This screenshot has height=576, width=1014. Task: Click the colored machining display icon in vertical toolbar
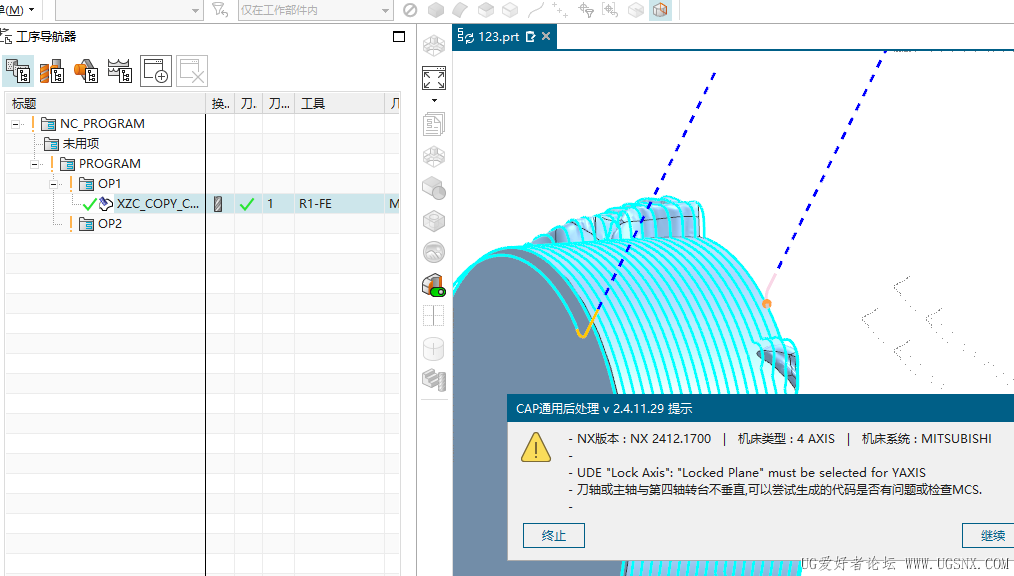coord(433,285)
